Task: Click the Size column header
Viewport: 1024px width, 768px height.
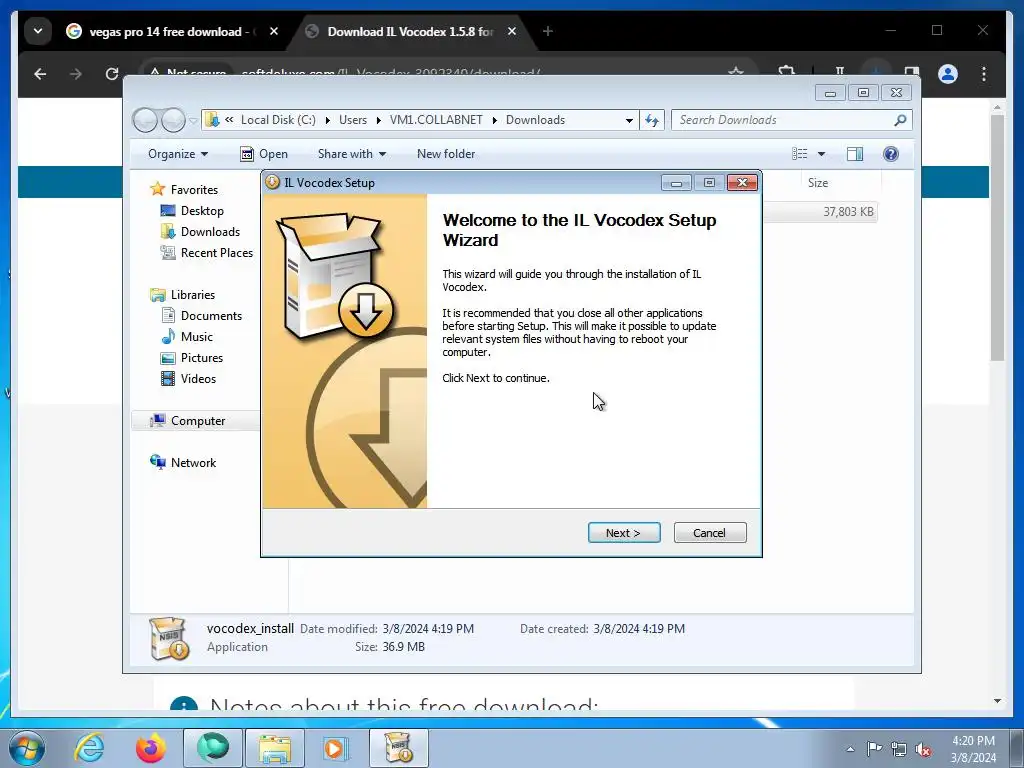Action: [818, 183]
